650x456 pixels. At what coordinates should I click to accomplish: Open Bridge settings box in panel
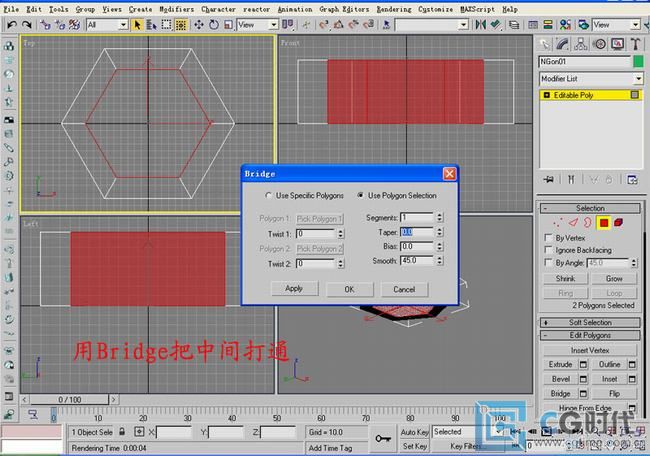click(583, 393)
